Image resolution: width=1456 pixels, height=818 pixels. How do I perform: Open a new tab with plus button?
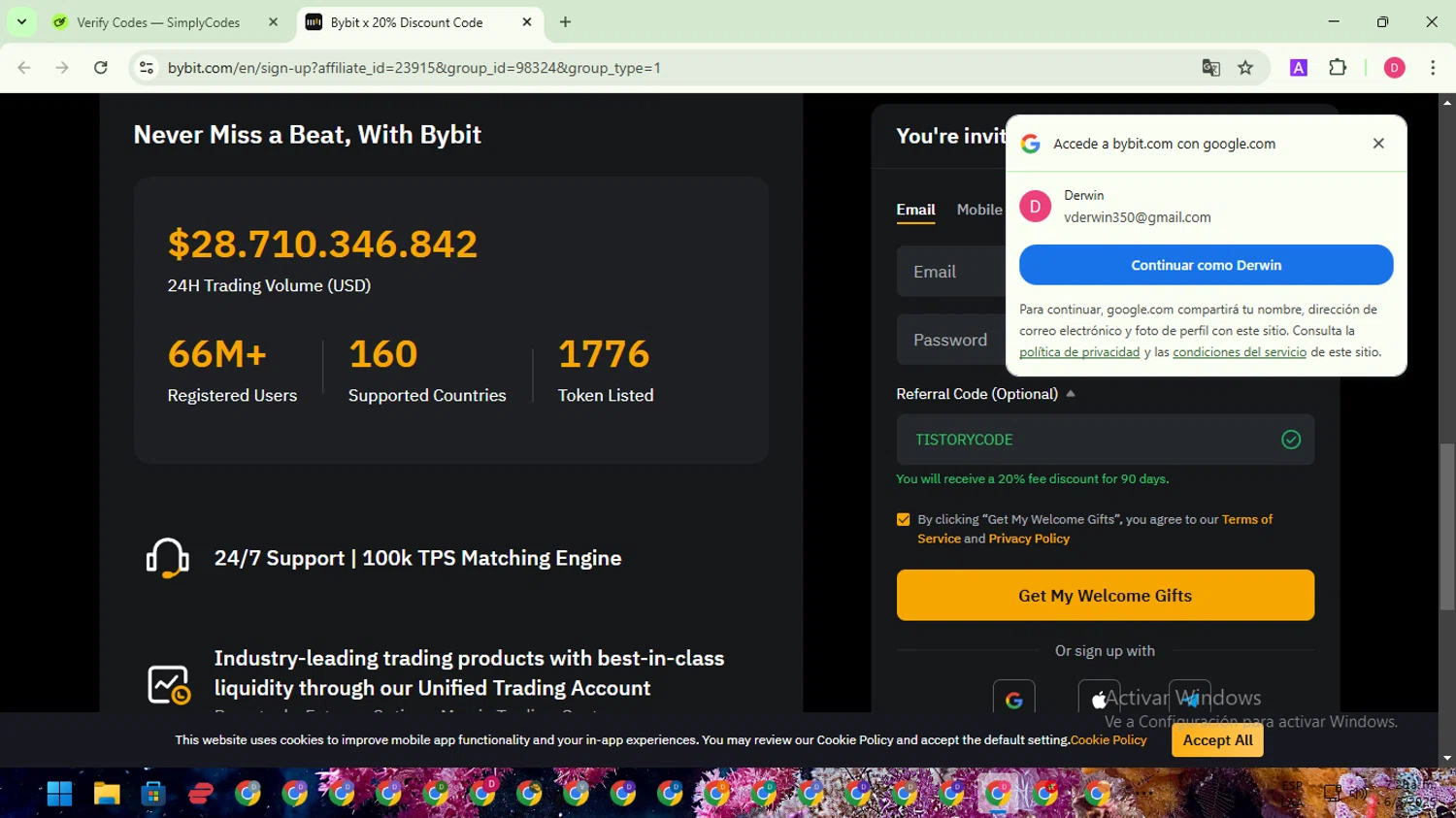click(565, 22)
